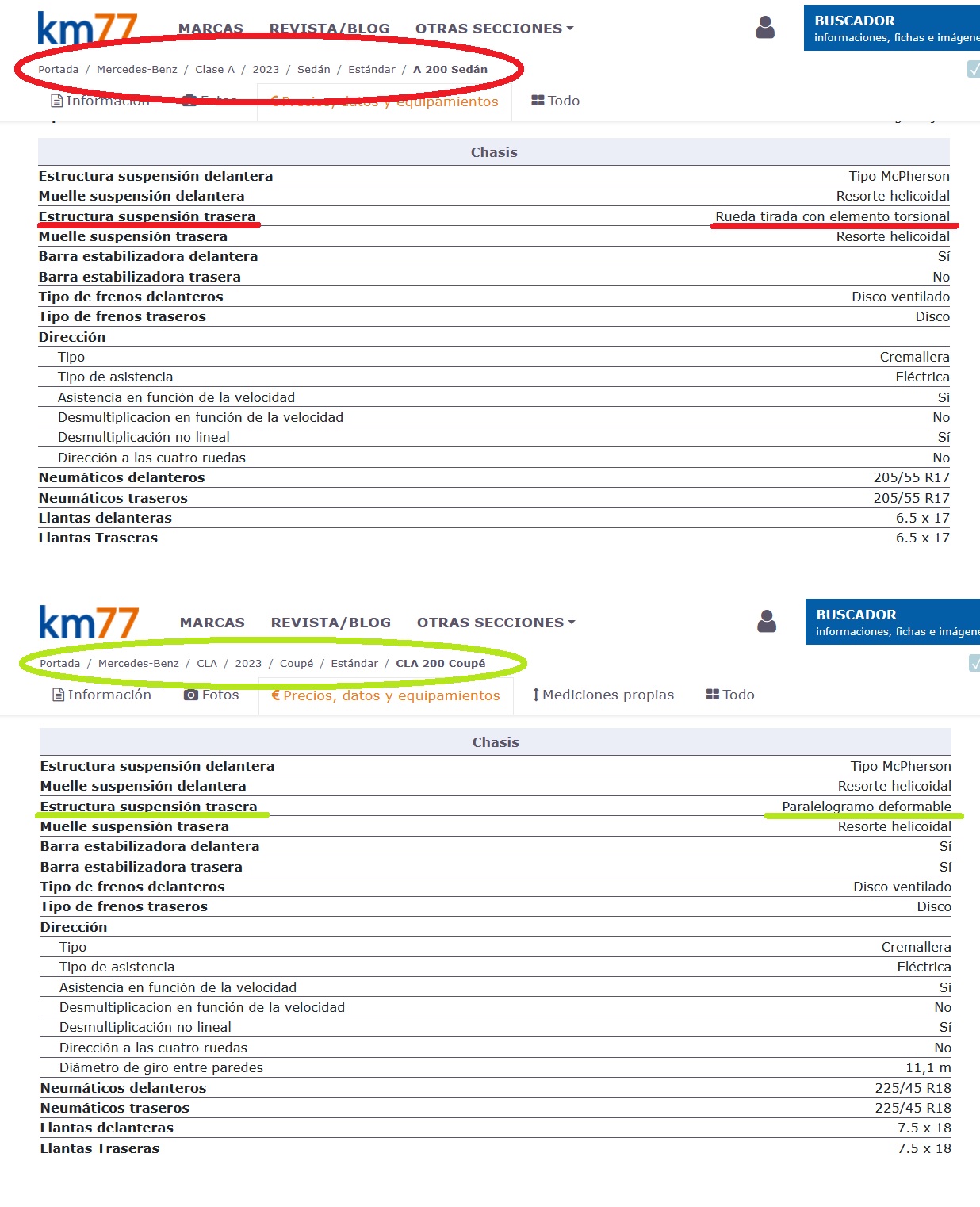The width and height of the screenshot is (980, 1207).
Task: Click Estándar breadcrumb on the A 200 Sedán page
Action: point(372,69)
